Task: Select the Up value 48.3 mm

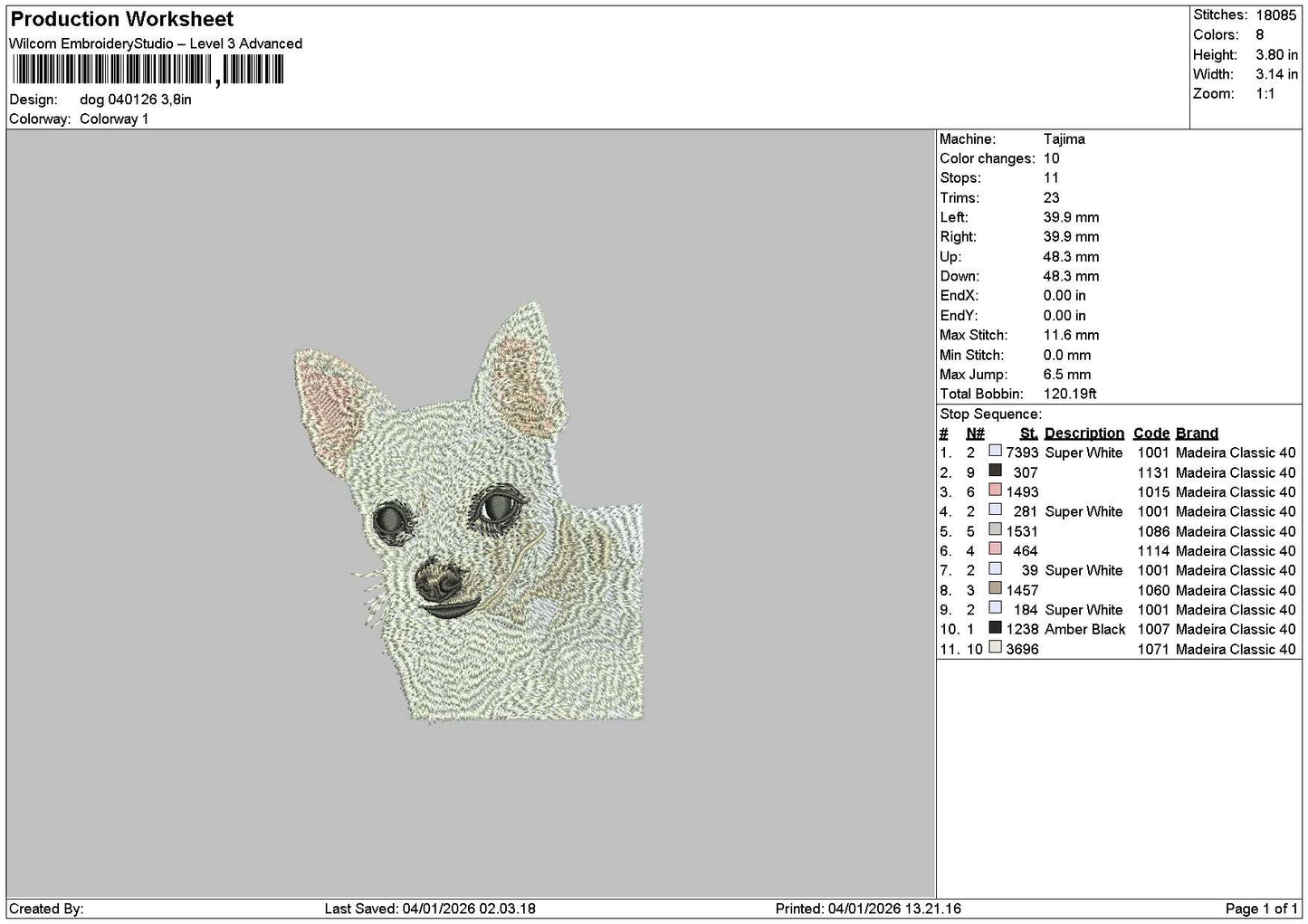Action: (x=1071, y=257)
